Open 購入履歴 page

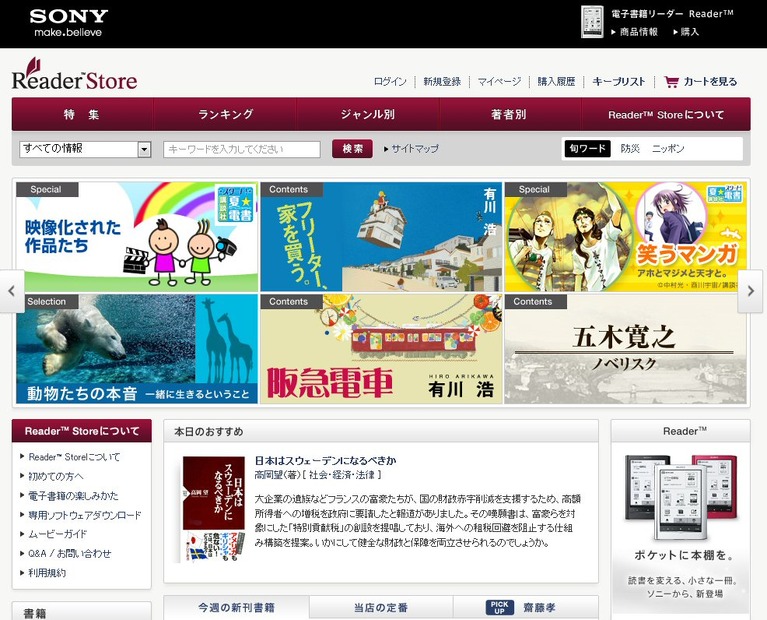tap(556, 82)
